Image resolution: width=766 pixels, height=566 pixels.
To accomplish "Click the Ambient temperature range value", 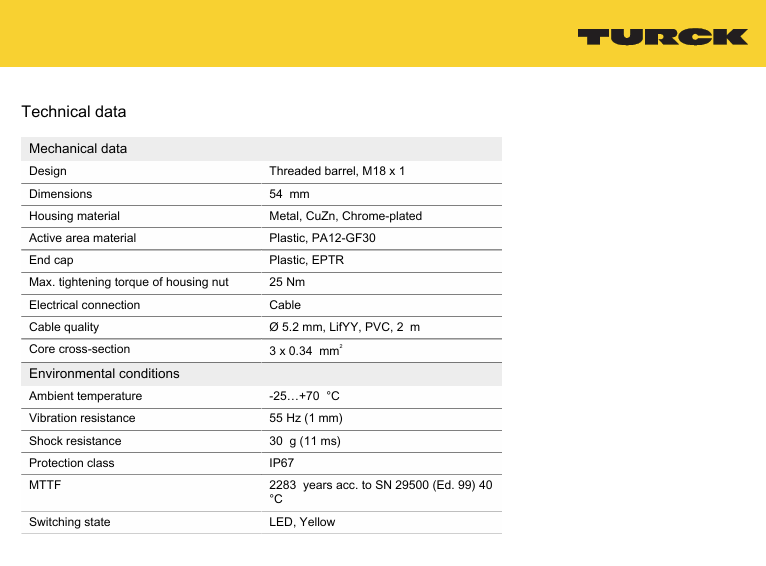I will tap(304, 396).
